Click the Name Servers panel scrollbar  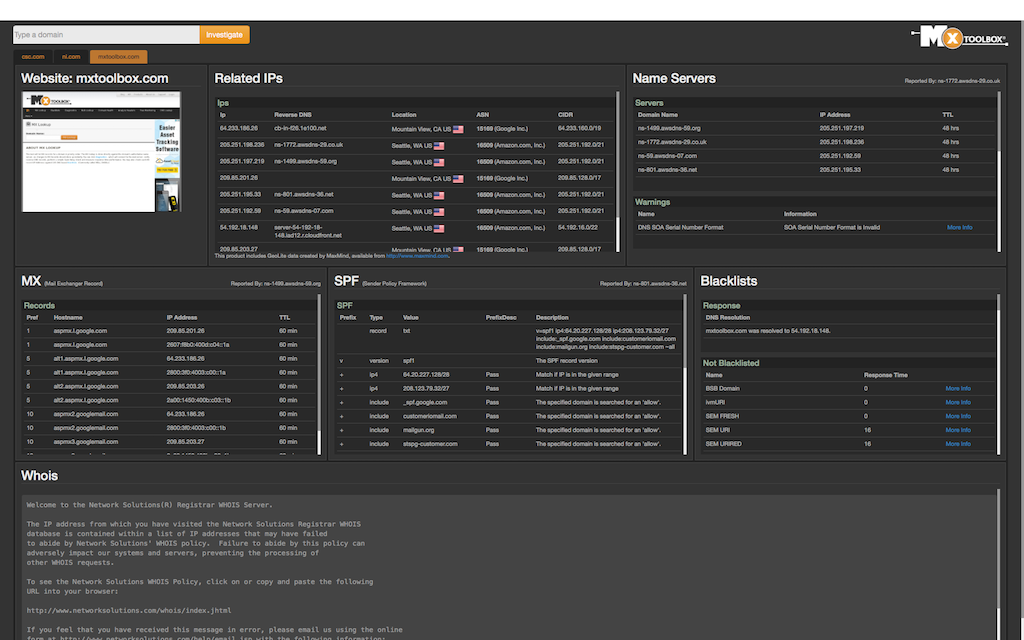[x=999, y=171]
